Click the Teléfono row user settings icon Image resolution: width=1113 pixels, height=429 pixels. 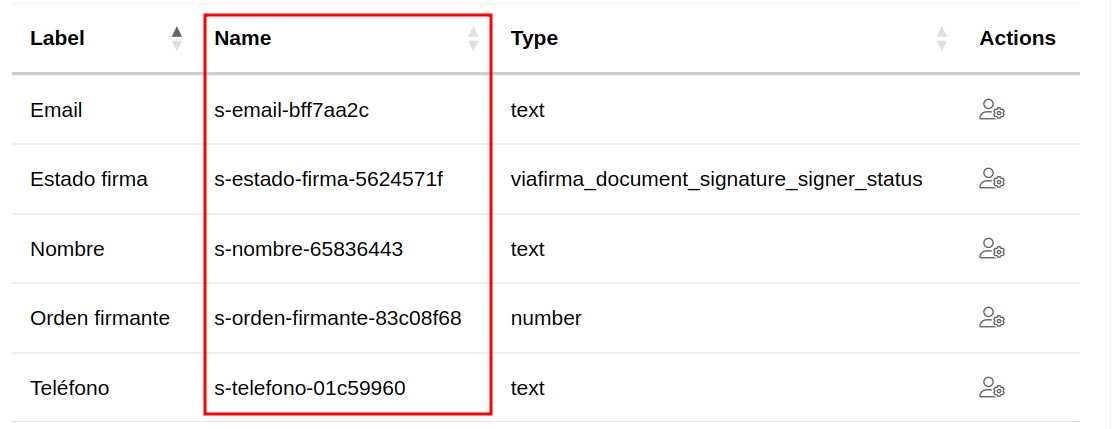click(x=991, y=388)
